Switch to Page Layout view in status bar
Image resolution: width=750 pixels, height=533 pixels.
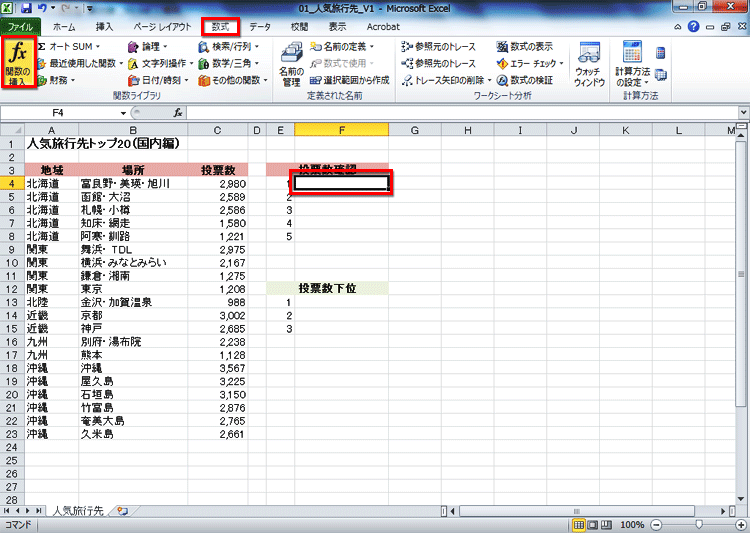tap(593, 525)
